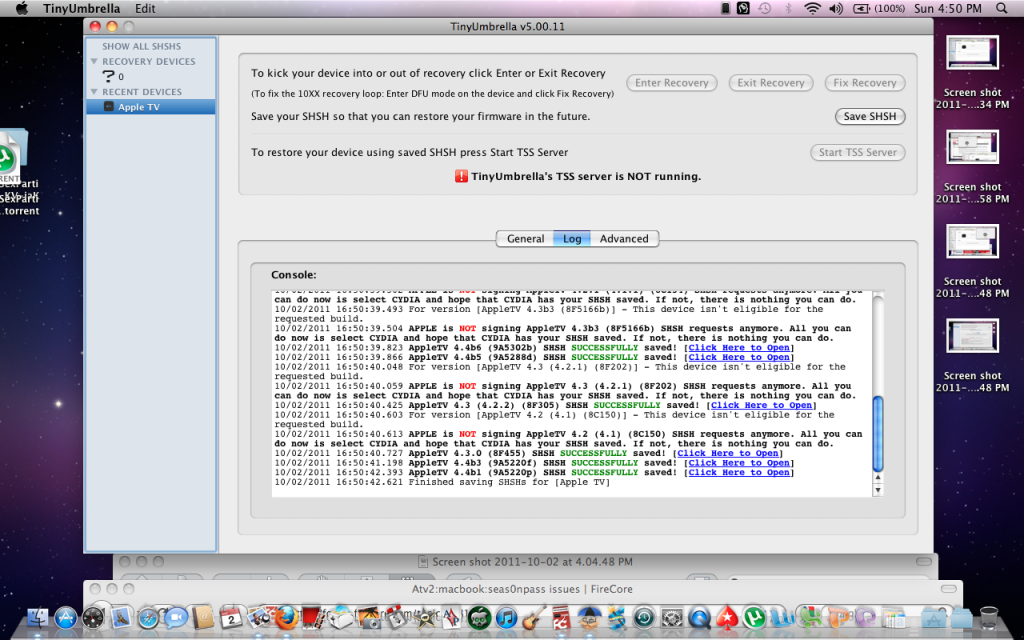Launch App Store from the Dock
1024x640 pixels.
point(65,618)
